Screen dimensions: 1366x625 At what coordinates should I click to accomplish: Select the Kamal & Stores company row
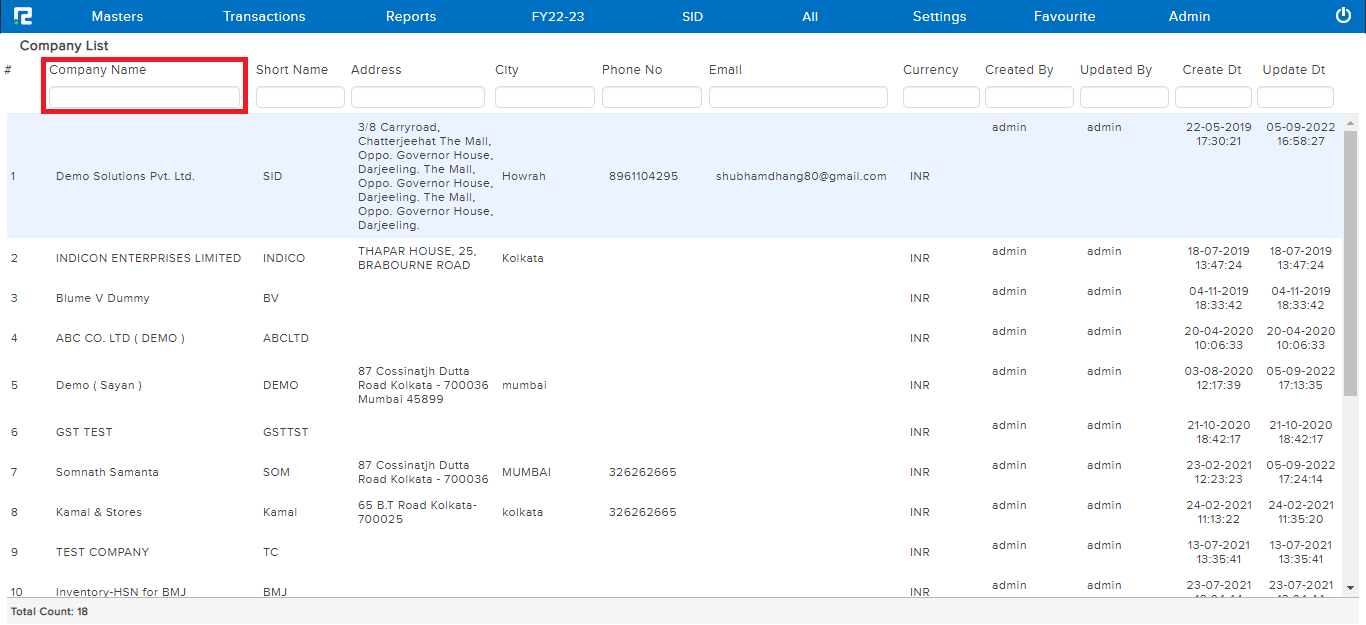click(x=99, y=512)
